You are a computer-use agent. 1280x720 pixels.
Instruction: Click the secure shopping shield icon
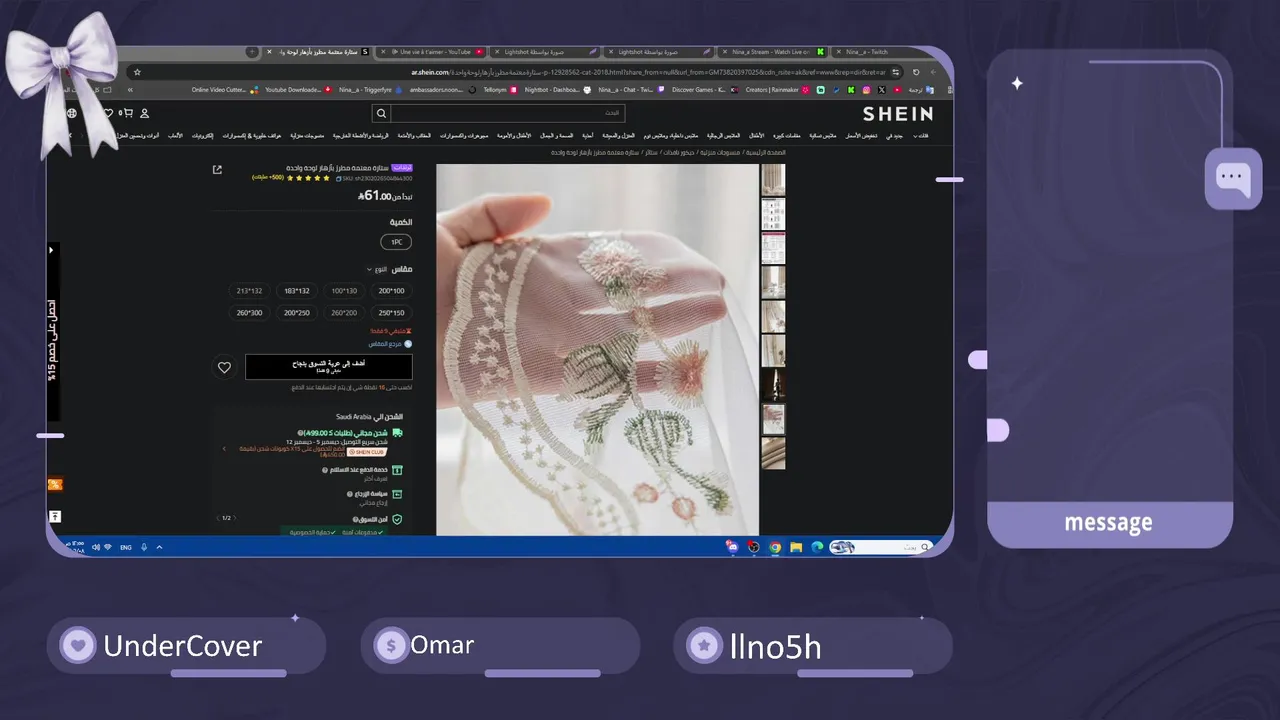pyautogui.click(x=397, y=520)
